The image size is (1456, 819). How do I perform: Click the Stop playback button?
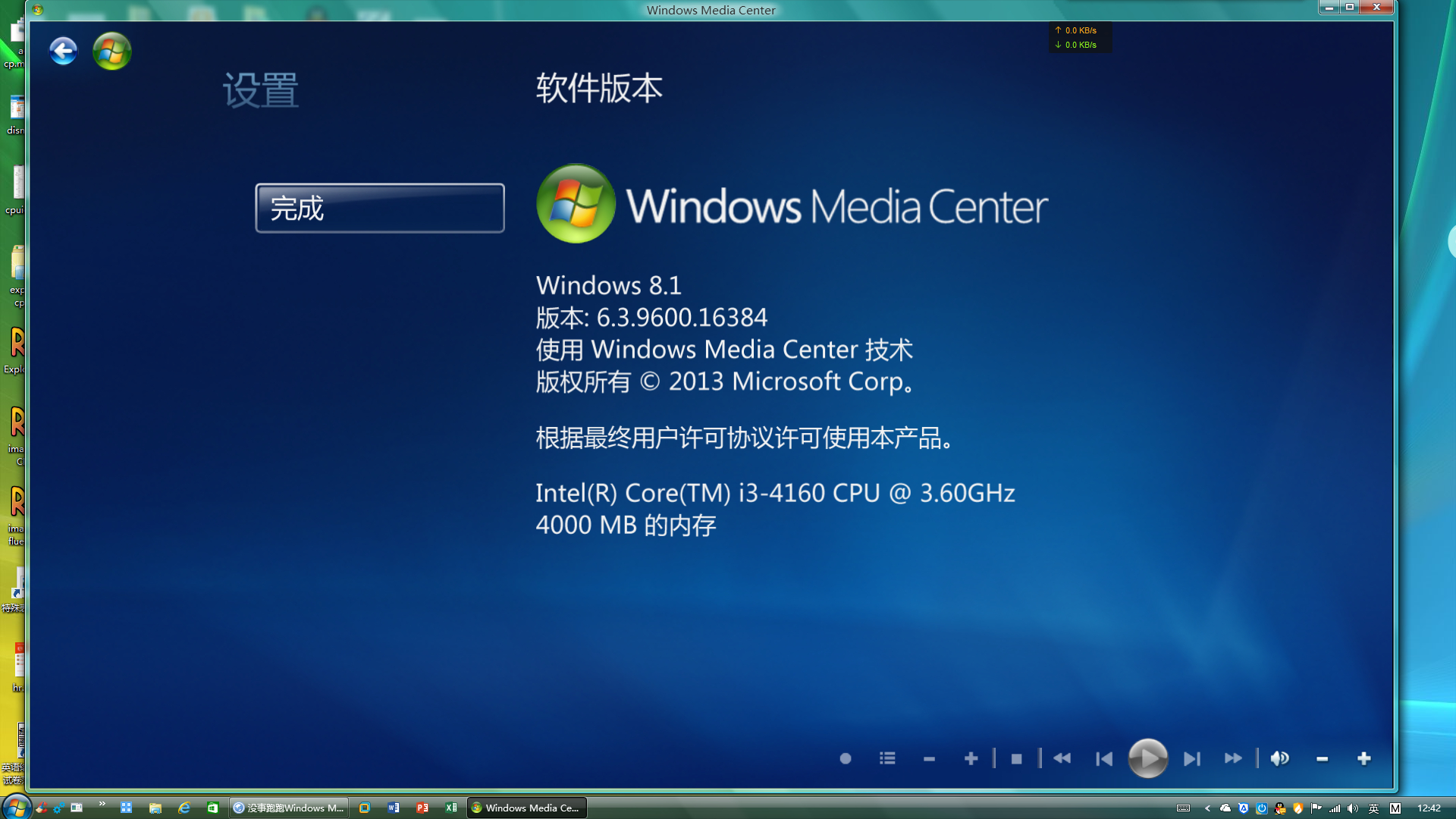tap(1017, 758)
